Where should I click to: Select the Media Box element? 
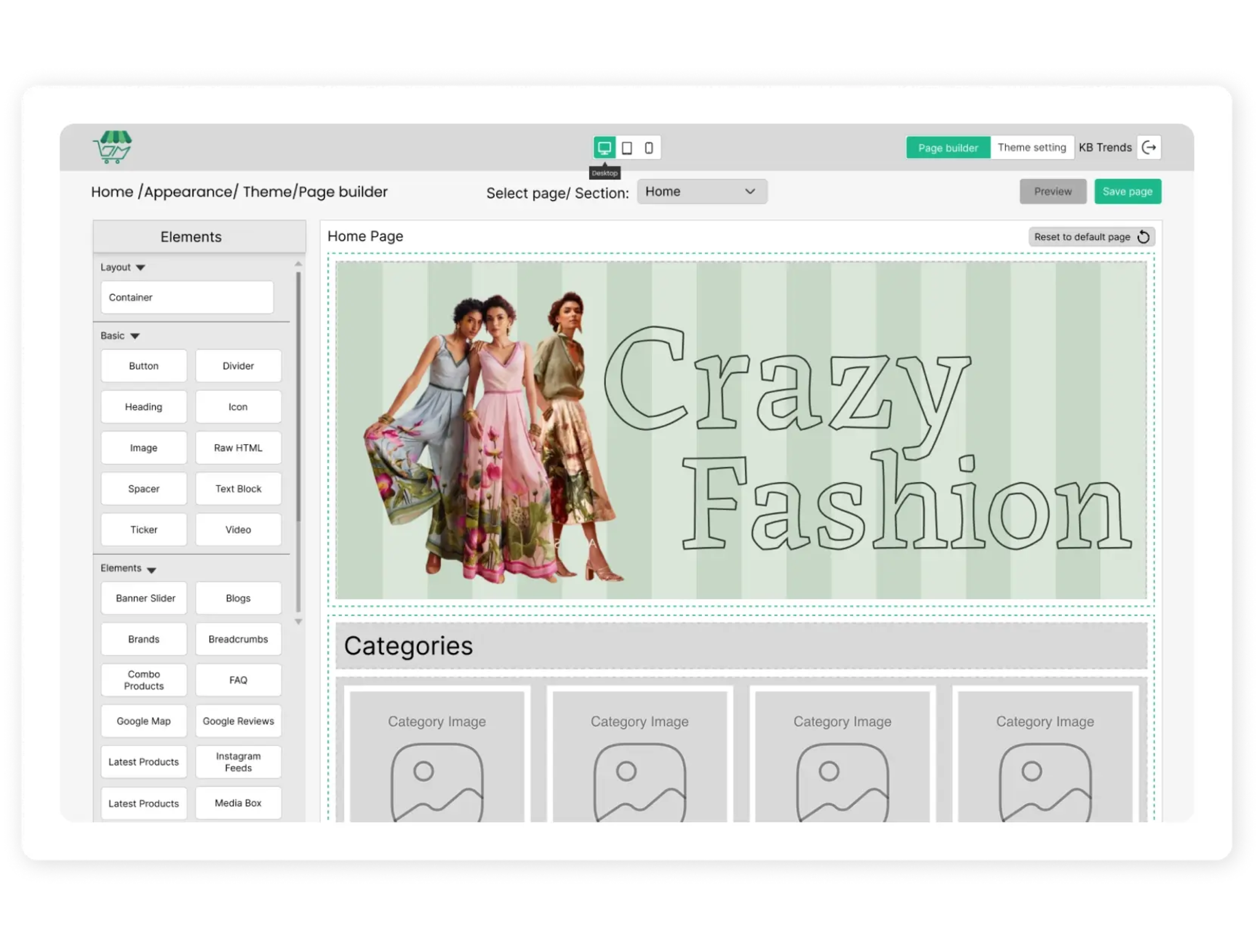[238, 803]
